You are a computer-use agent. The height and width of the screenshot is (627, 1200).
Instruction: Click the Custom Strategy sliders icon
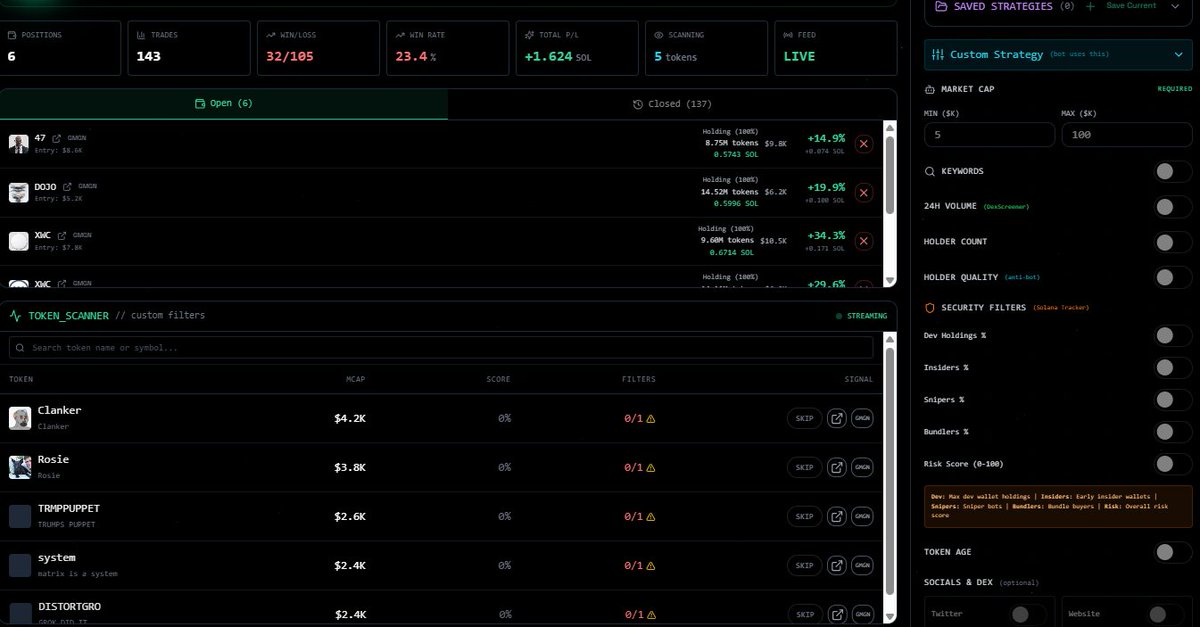[937, 55]
